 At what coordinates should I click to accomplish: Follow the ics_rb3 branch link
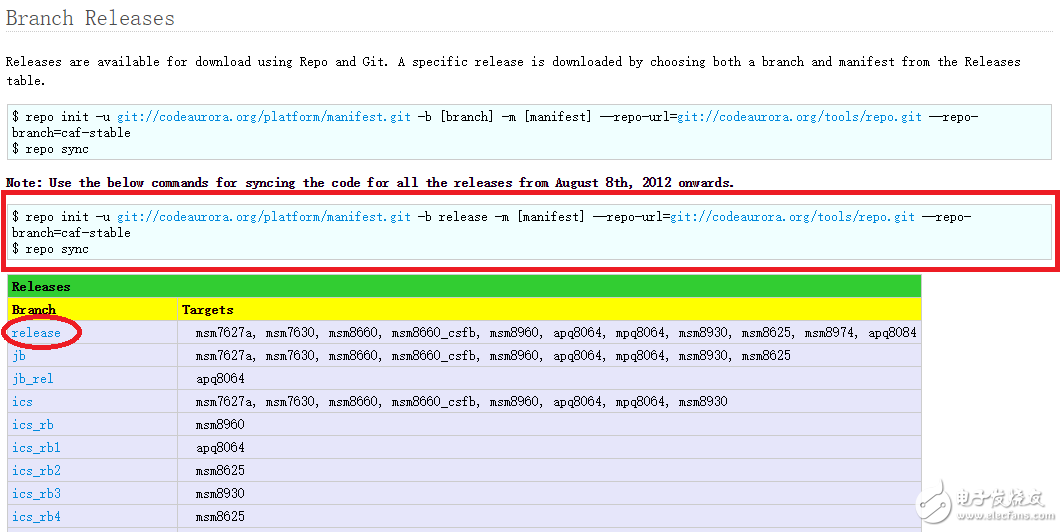36,494
